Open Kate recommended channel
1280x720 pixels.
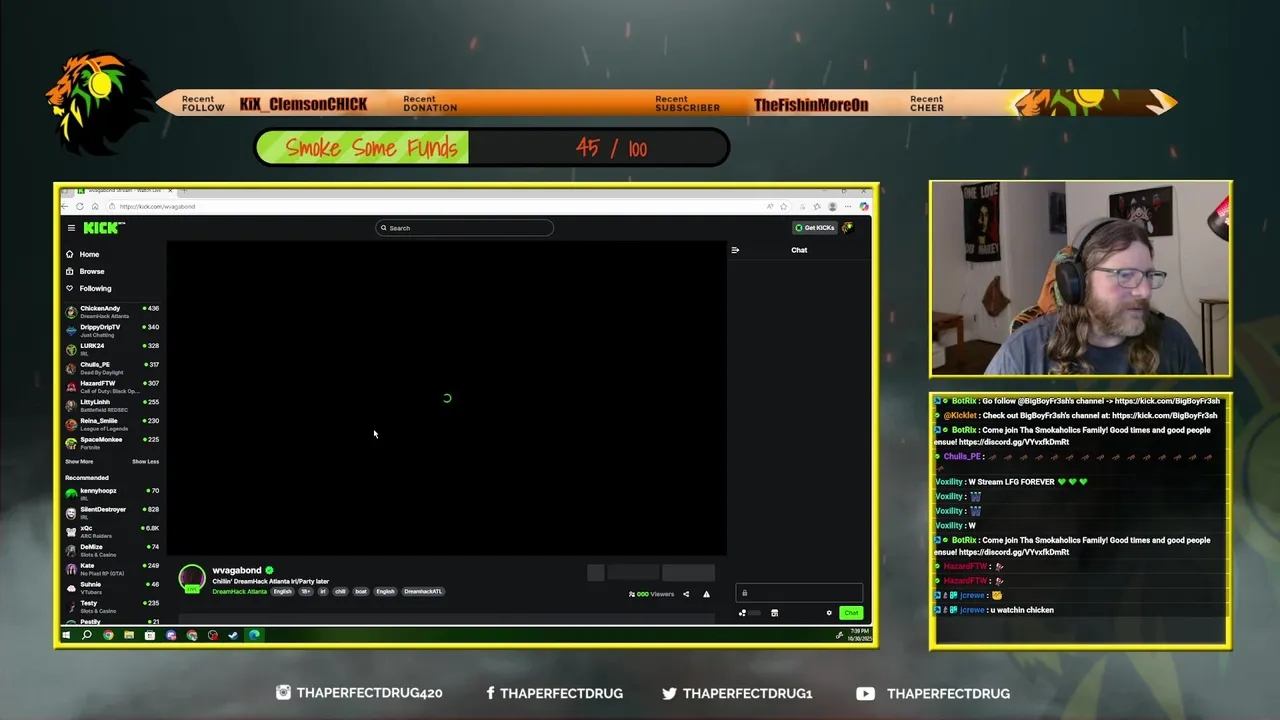click(112, 569)
